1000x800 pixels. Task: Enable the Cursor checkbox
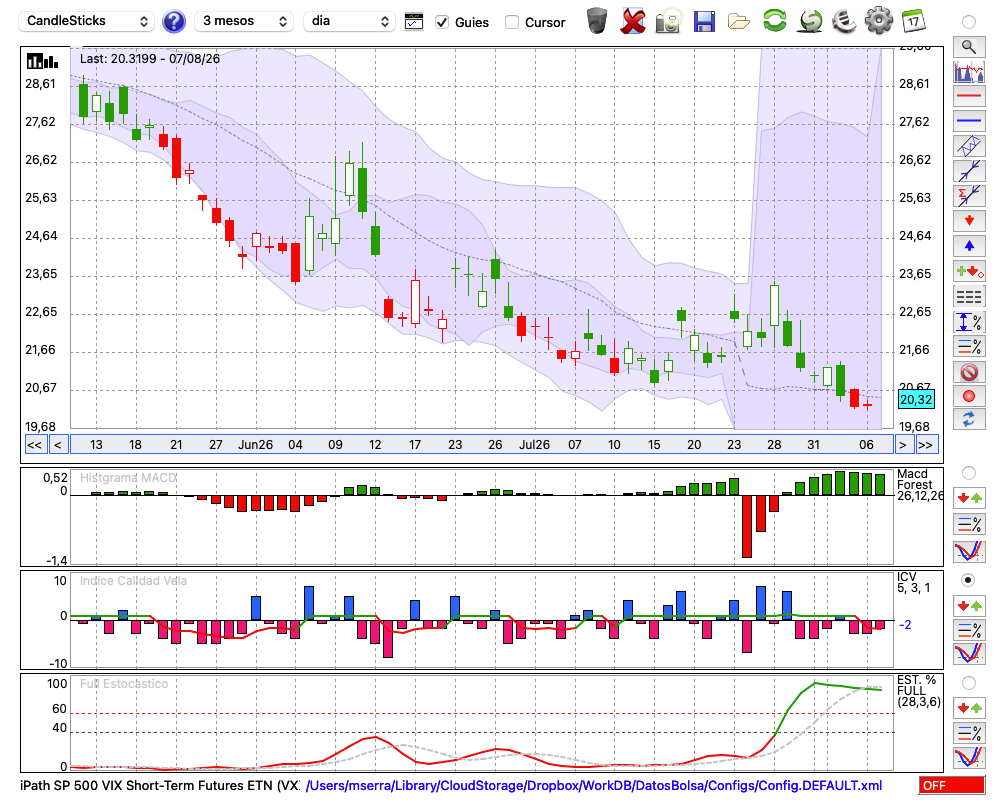pos(511,22)
